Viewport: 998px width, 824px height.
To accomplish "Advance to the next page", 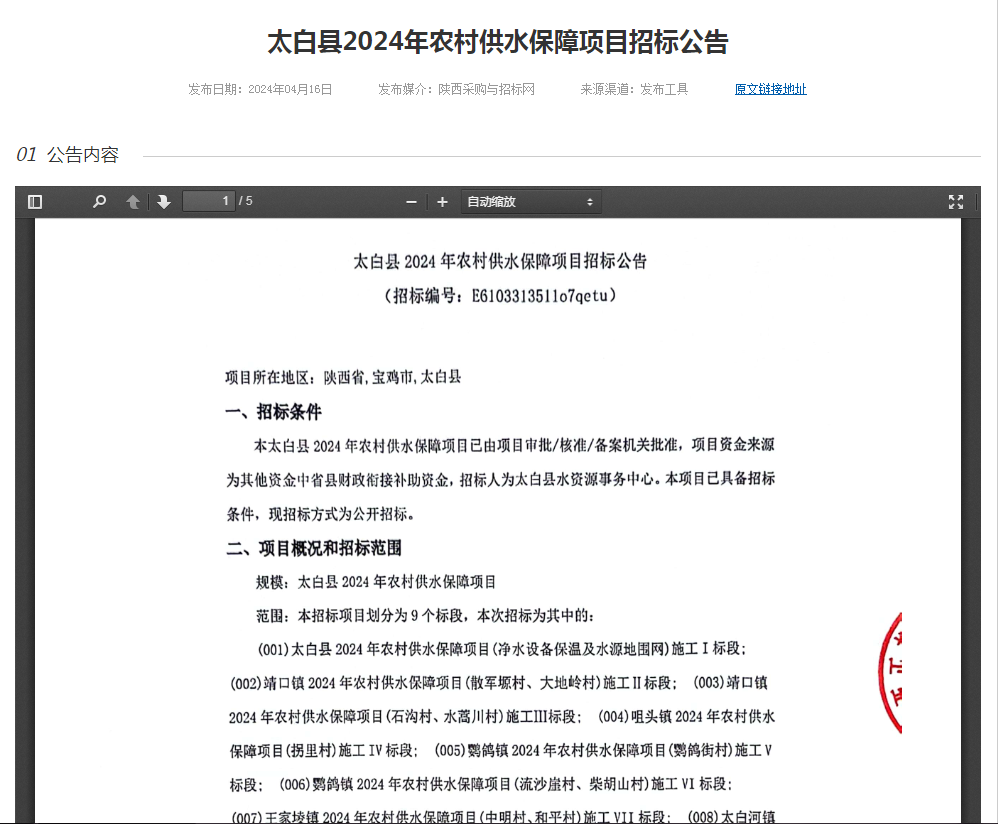I will (163, 201).
